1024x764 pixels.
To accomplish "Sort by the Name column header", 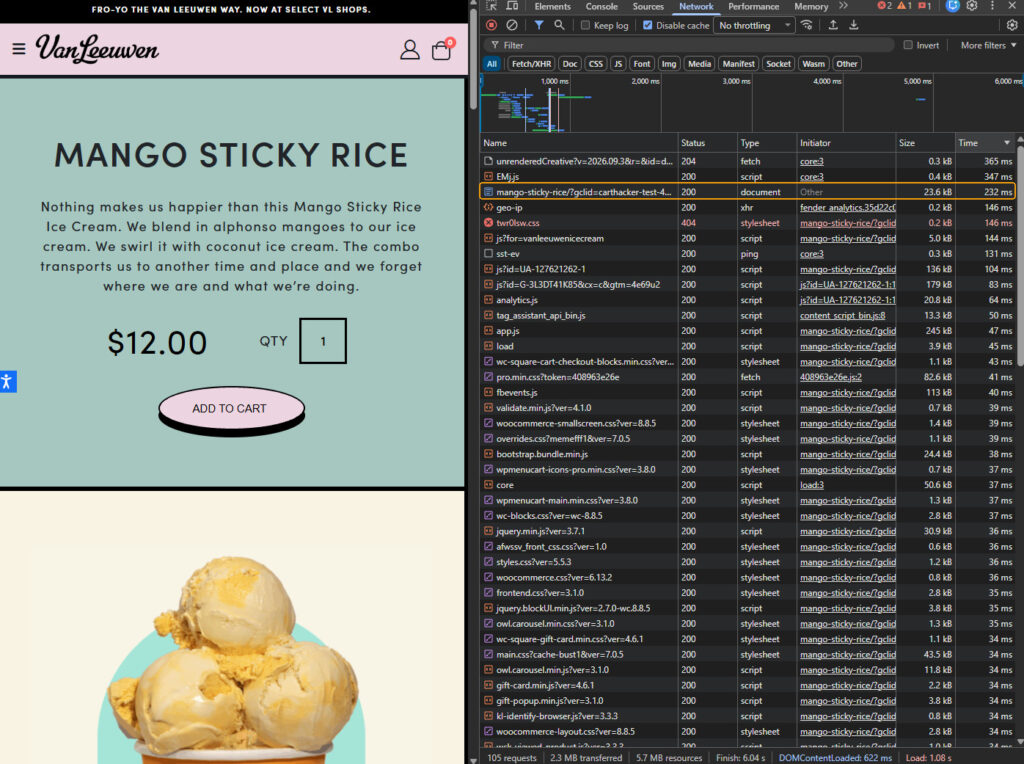I will click(x=579, y=143).
